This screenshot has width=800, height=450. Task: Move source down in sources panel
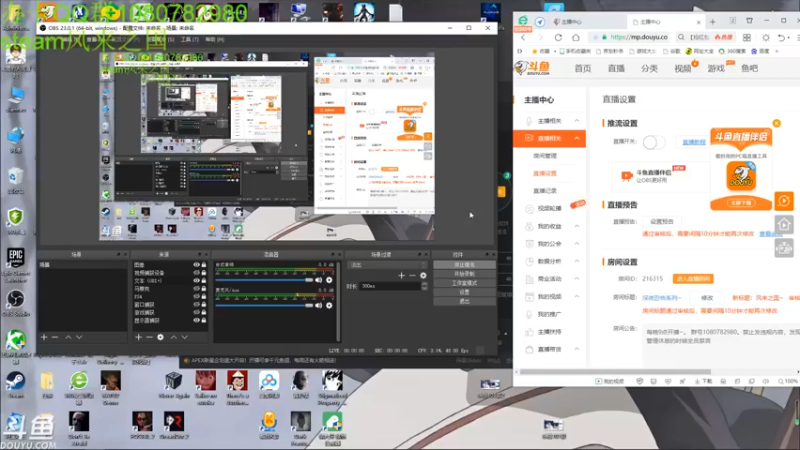[x=185, y=337]
